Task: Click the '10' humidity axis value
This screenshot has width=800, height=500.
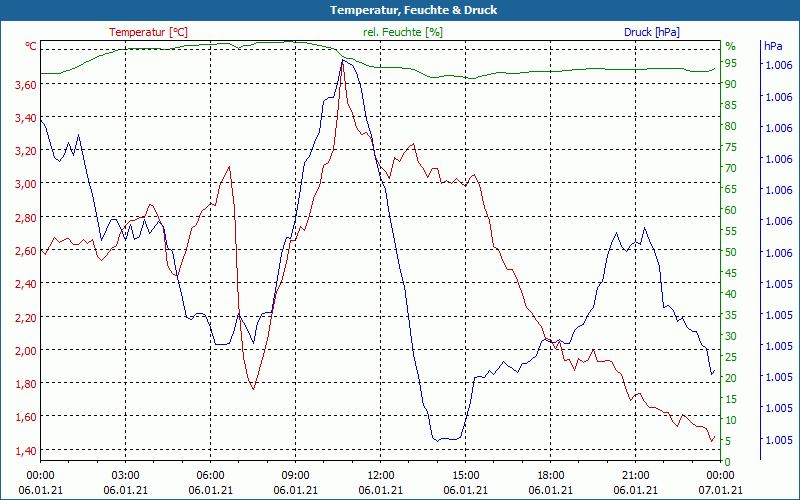Action: (x=731, y=420)
